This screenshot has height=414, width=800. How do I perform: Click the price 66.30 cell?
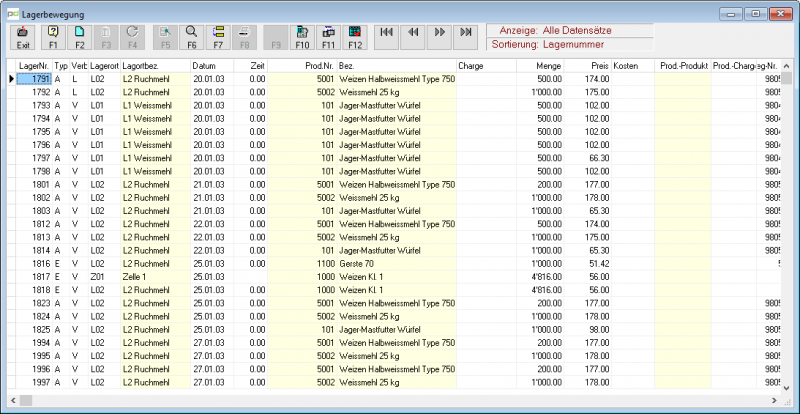click(588, 158)
